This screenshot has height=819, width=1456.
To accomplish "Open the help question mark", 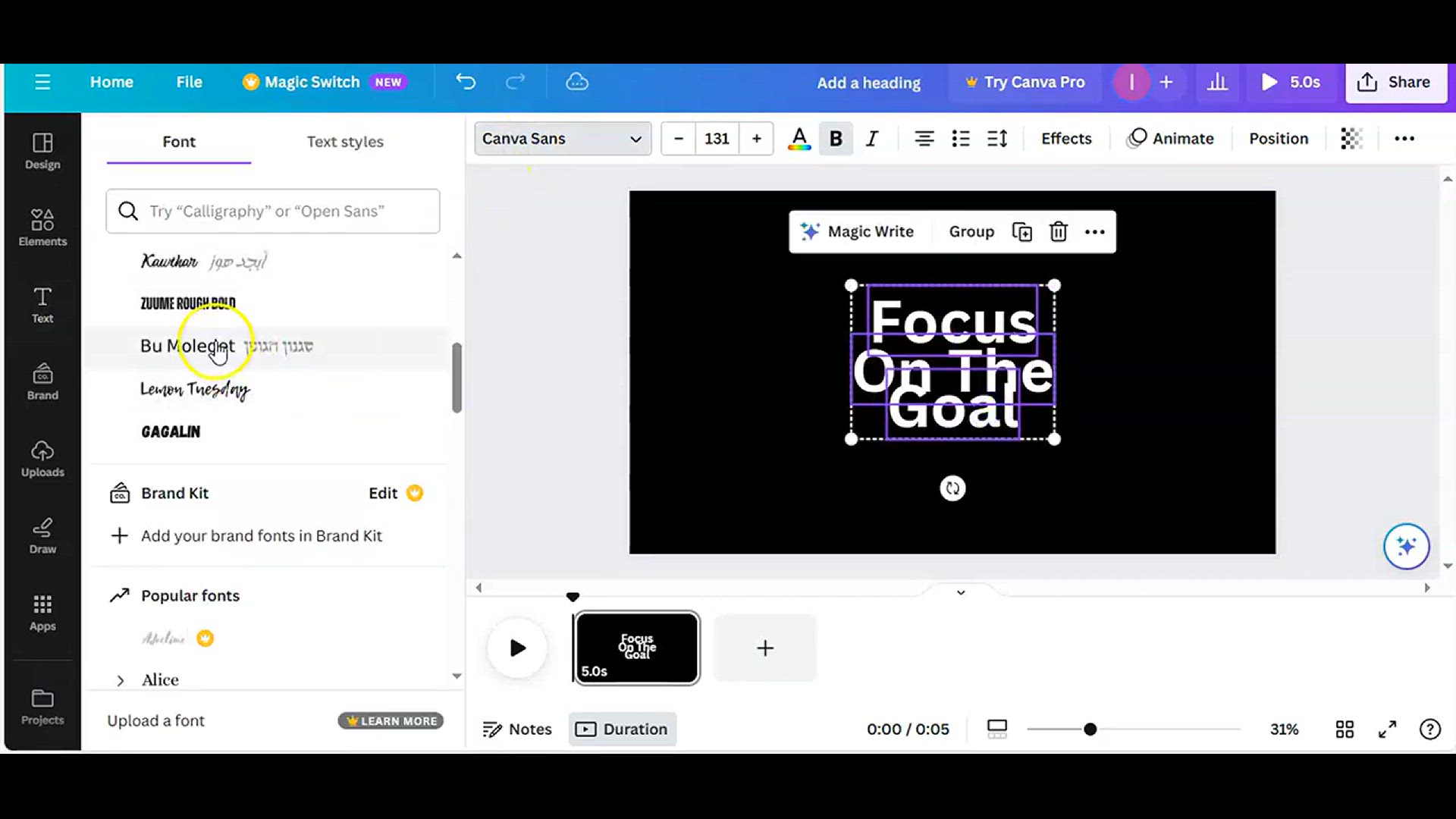I will pyautogui.click(x=1430, y=730).
